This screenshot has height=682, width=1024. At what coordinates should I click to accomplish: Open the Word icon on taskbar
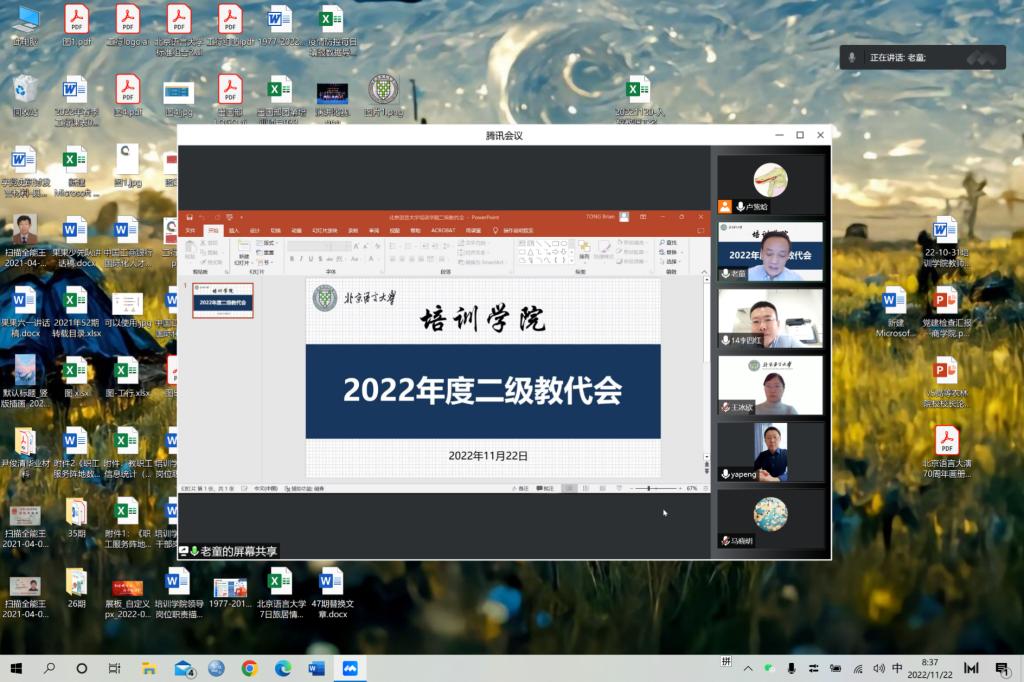click(x=316, y=668)
